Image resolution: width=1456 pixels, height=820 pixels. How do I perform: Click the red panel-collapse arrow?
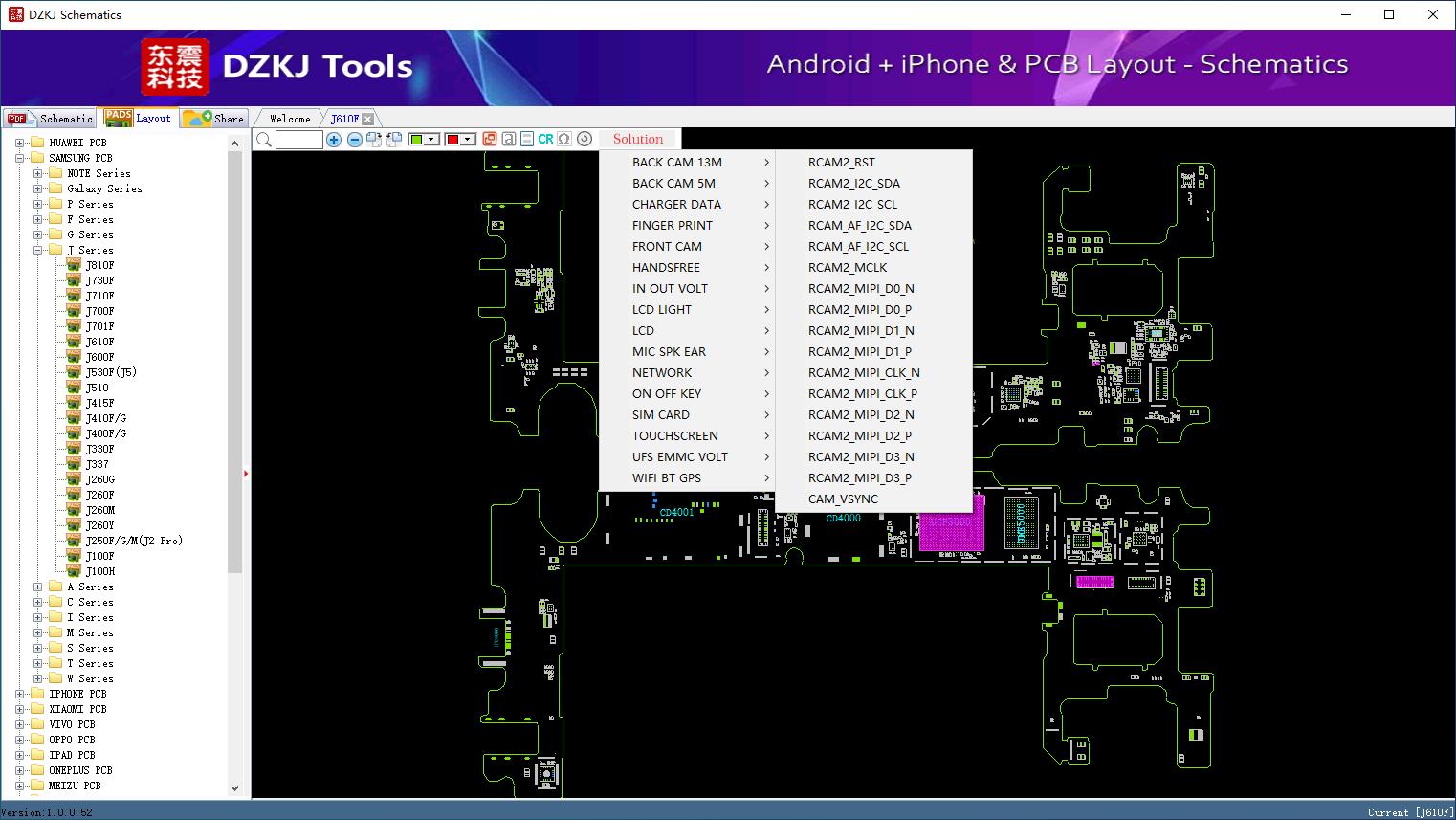246,473
